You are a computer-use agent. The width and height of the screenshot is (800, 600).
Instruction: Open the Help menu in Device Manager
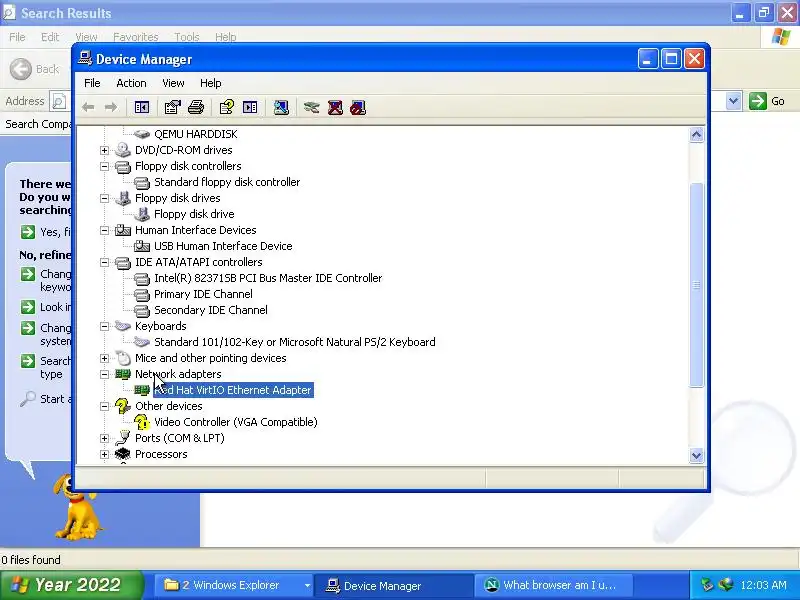tap(210, 83)
